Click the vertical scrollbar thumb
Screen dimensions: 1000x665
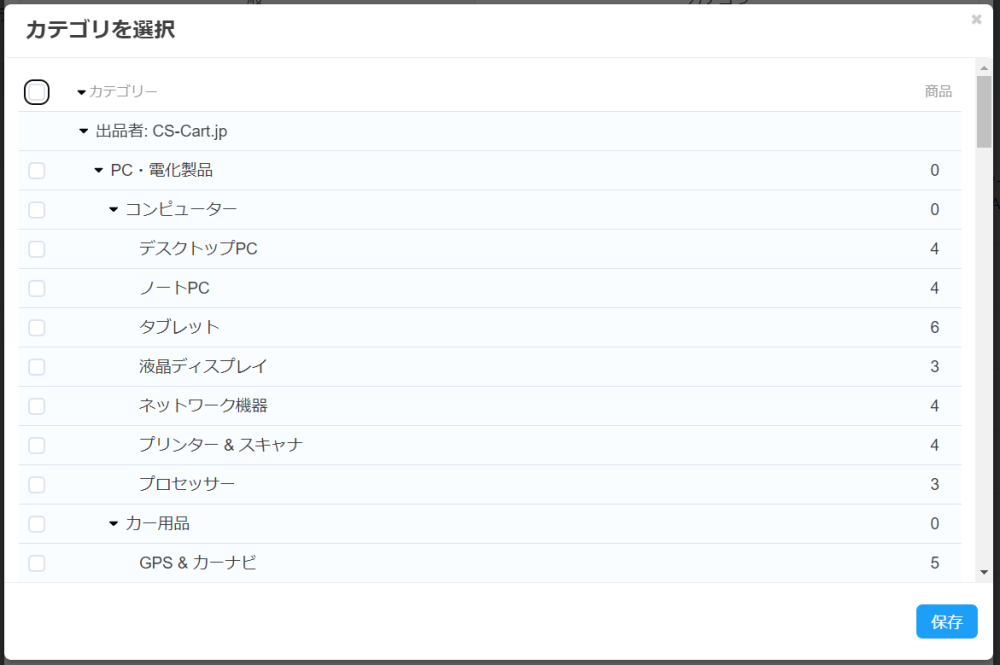coord(984,112)
